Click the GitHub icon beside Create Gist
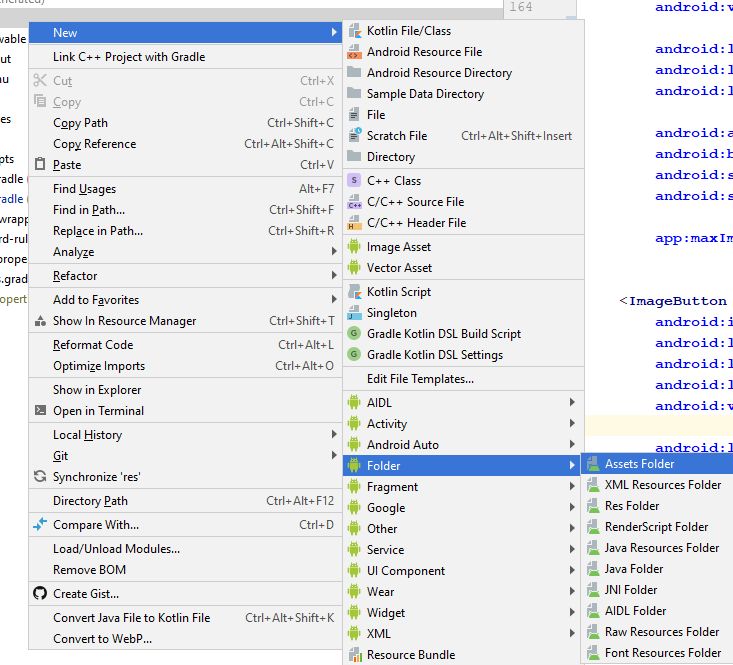Image resolution: width=733 pixels, height=665 pixels. tap(40, 593)
